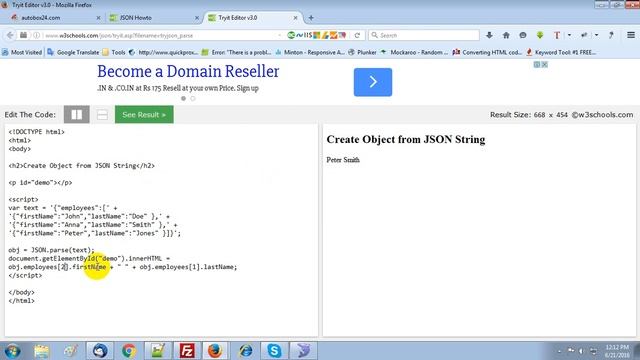Run code with See Result button
Screen dimensions: 640x360
pos(144,115)
